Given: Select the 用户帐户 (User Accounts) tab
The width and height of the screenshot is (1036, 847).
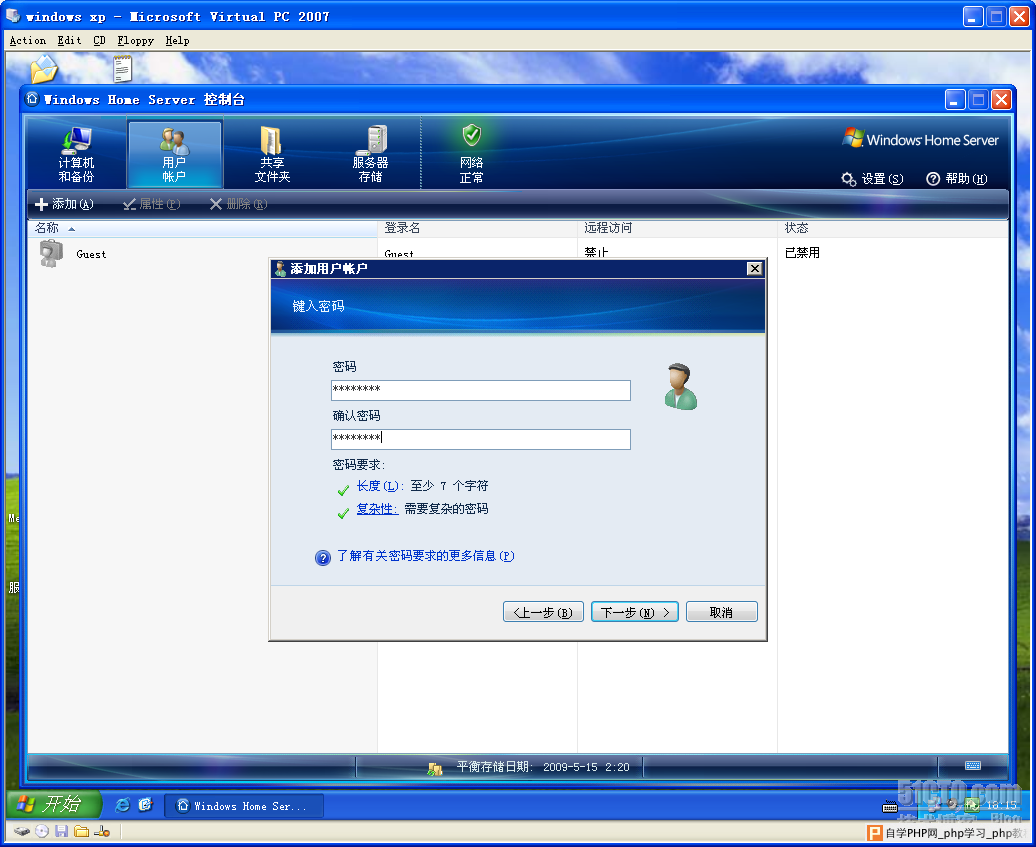Looking at the screenshot, I should coord(174,154).
